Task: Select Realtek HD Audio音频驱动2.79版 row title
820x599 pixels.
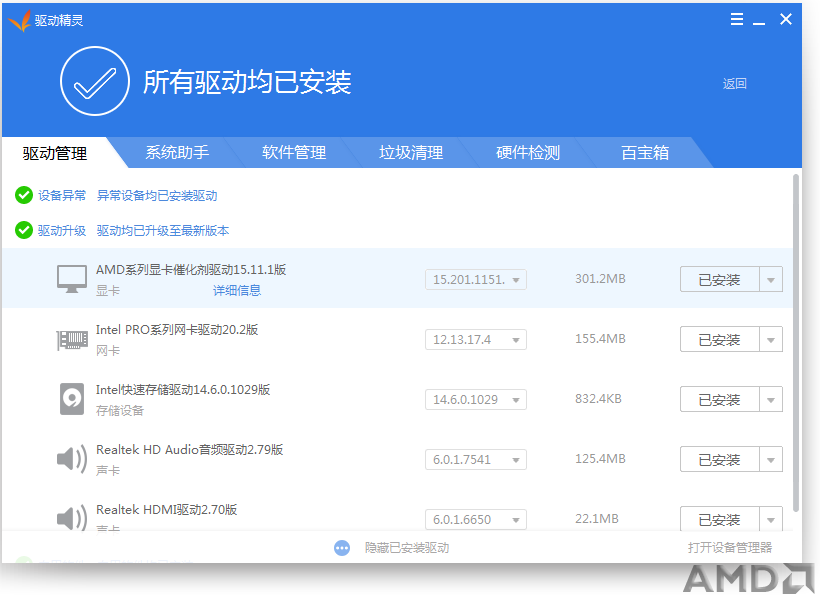Action: [x=189, y=450]
